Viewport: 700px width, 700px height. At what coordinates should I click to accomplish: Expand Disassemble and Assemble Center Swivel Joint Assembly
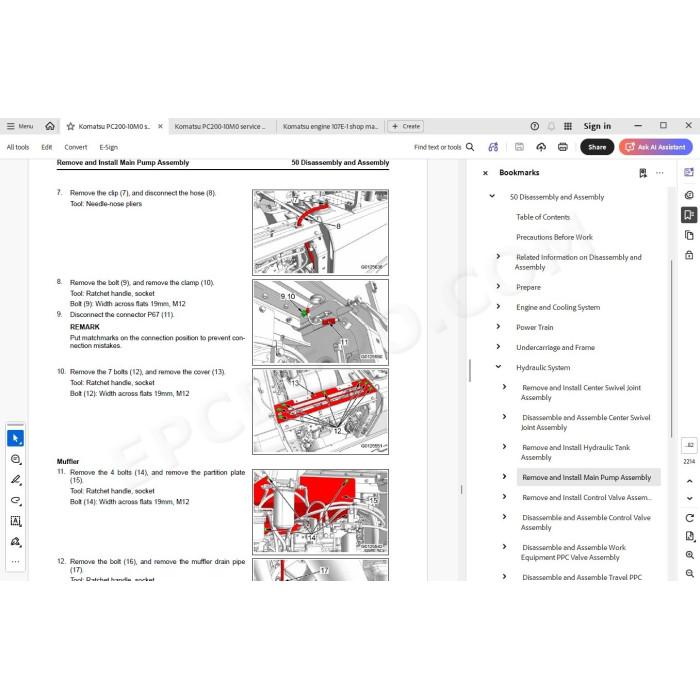[x=504, y=417]
